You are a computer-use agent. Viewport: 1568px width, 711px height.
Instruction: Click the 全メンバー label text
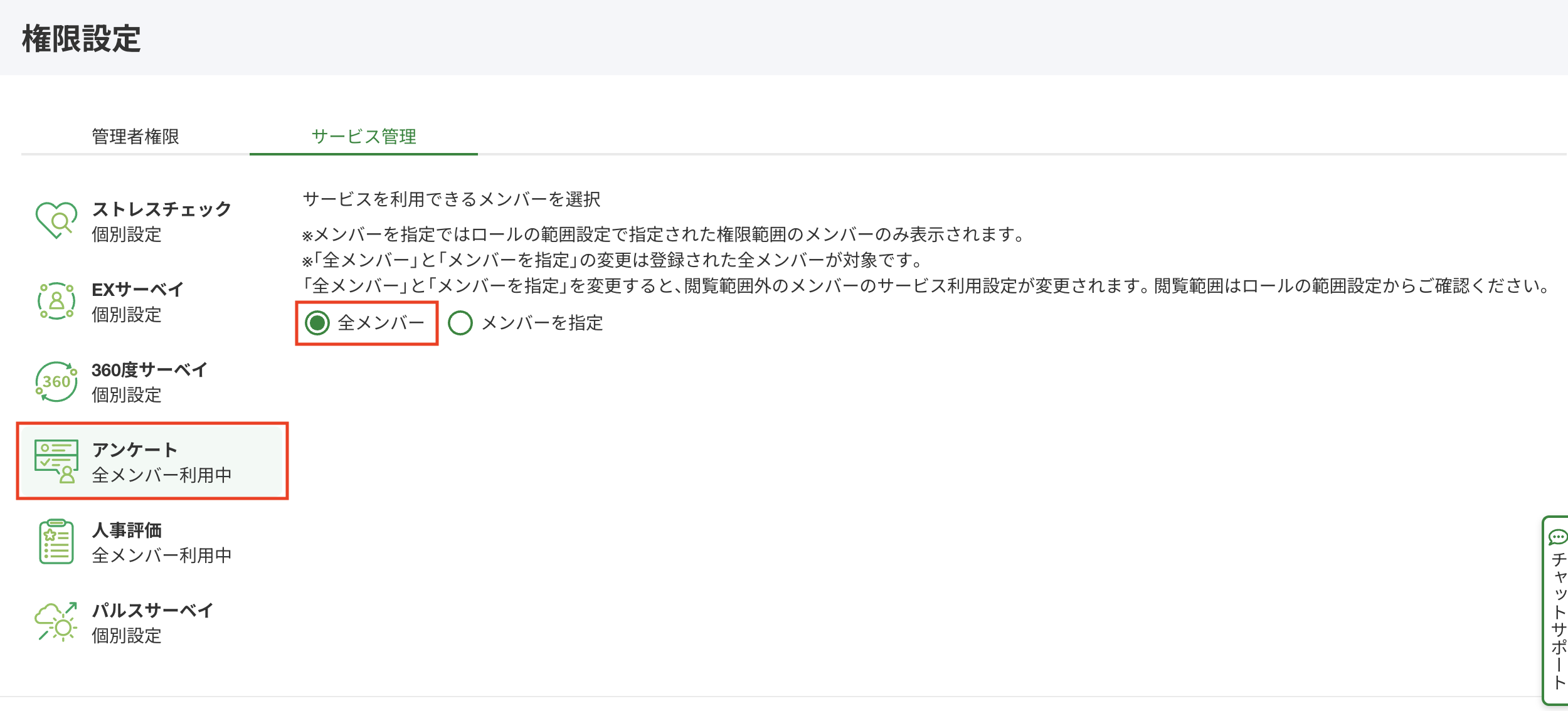381,323
